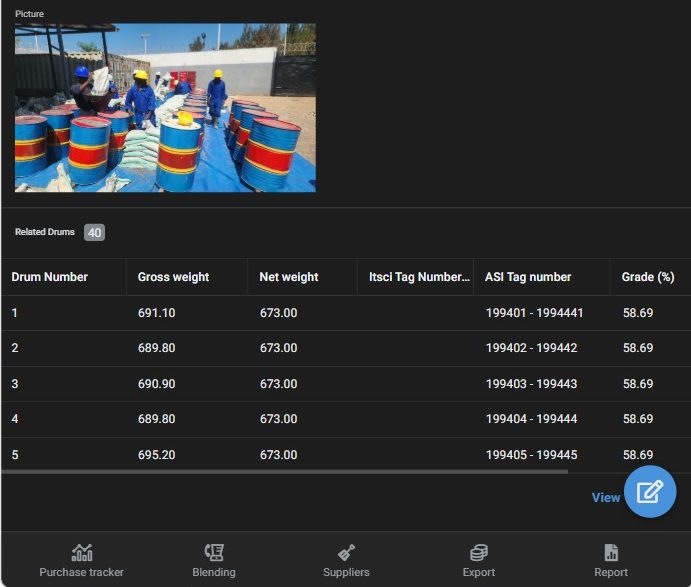This screenshot has width=691, height=587.
Task: Select gross weight 690.90 cell
Action: click(x=156, y=384)
